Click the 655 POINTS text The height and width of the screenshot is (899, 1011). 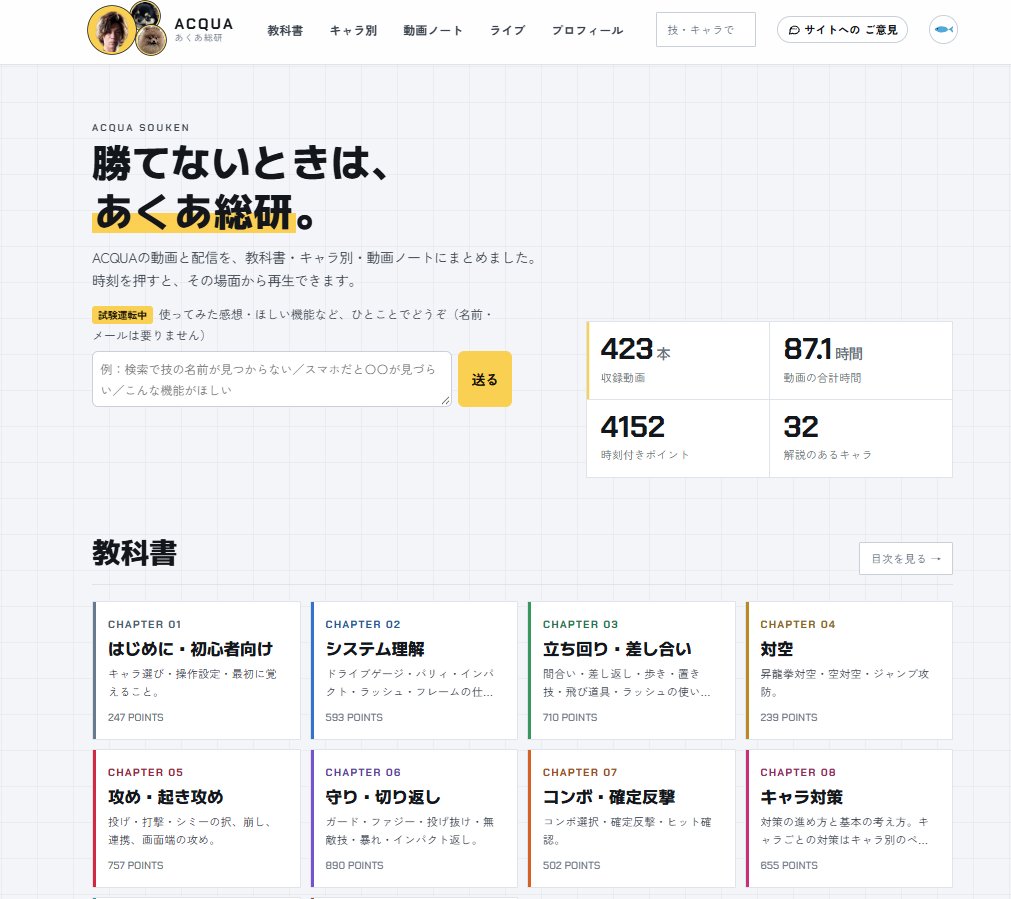click(x=789, y=865)
